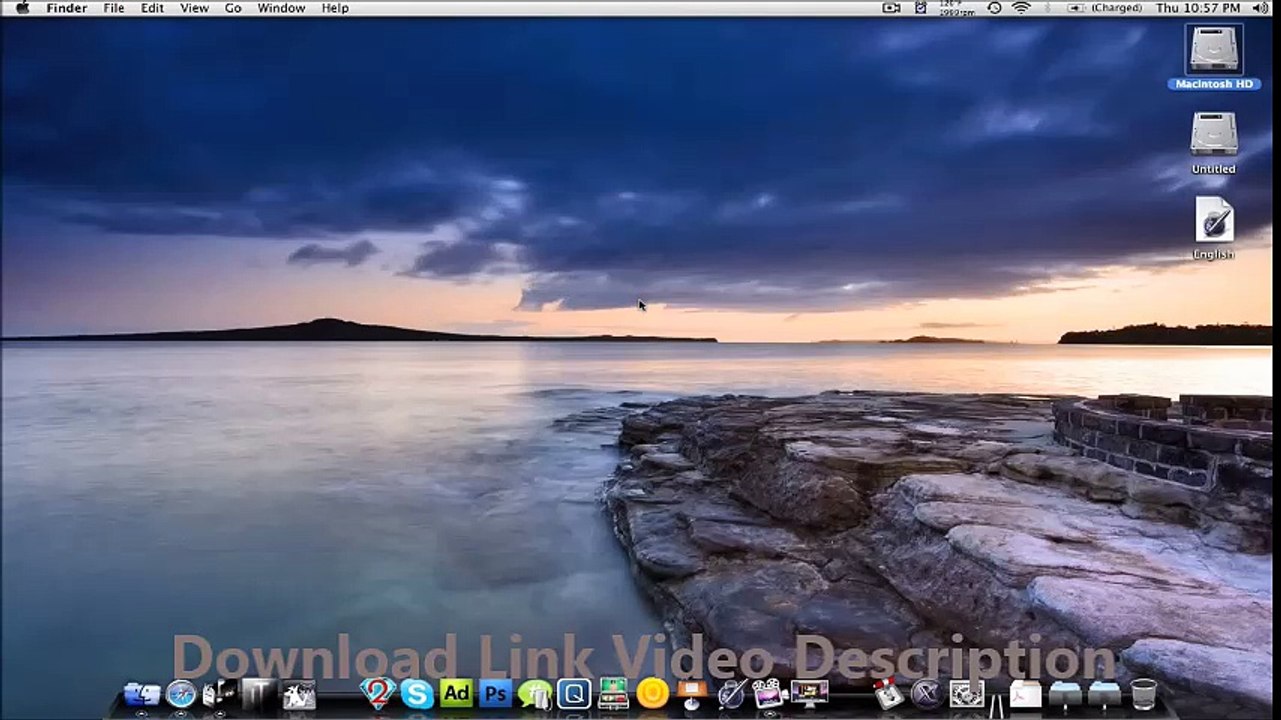Viewport: 1281px width, 720px height.
Task: Open the Go menu
Action: pyautogui.click(x=233, y=8)
